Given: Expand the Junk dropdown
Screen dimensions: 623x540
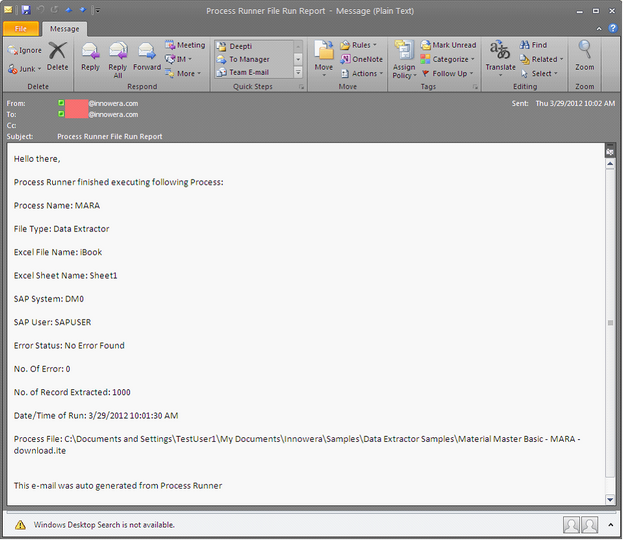Looking at the screenshot, I should pos(25,69).
